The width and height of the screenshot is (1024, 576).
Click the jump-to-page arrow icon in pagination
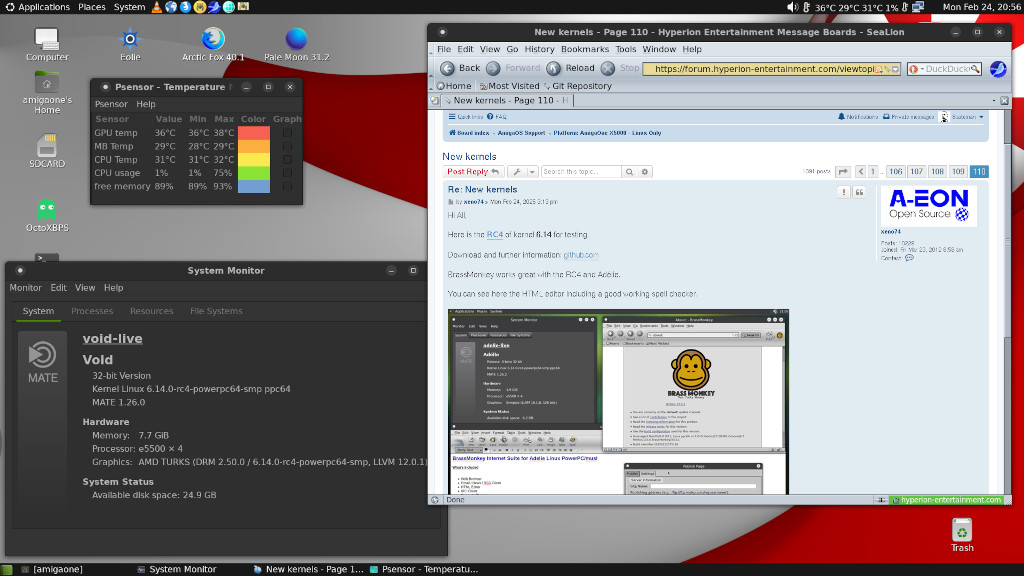point(843,172)
